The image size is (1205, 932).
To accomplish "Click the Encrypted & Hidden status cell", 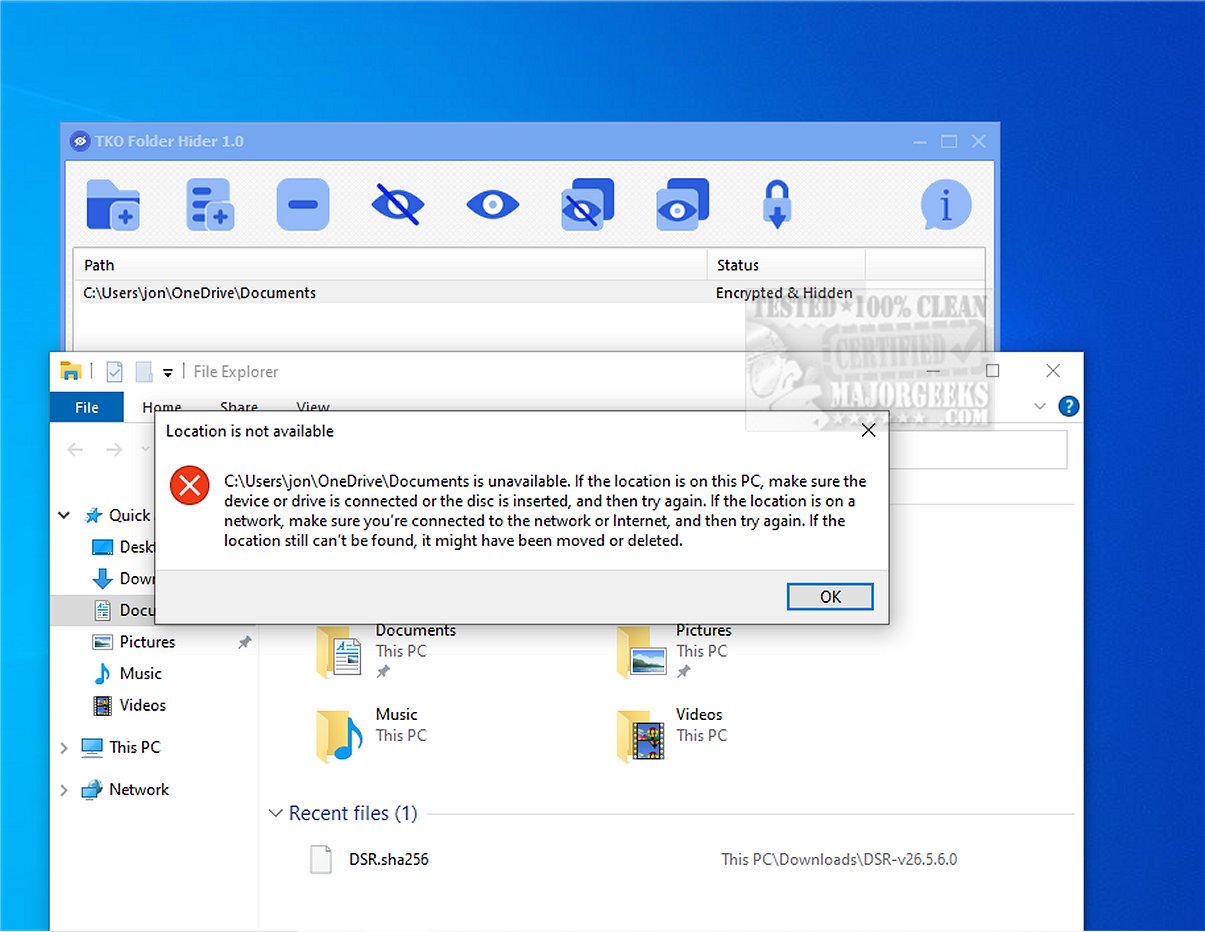I will pyautogui.click(x=784, y=293).
